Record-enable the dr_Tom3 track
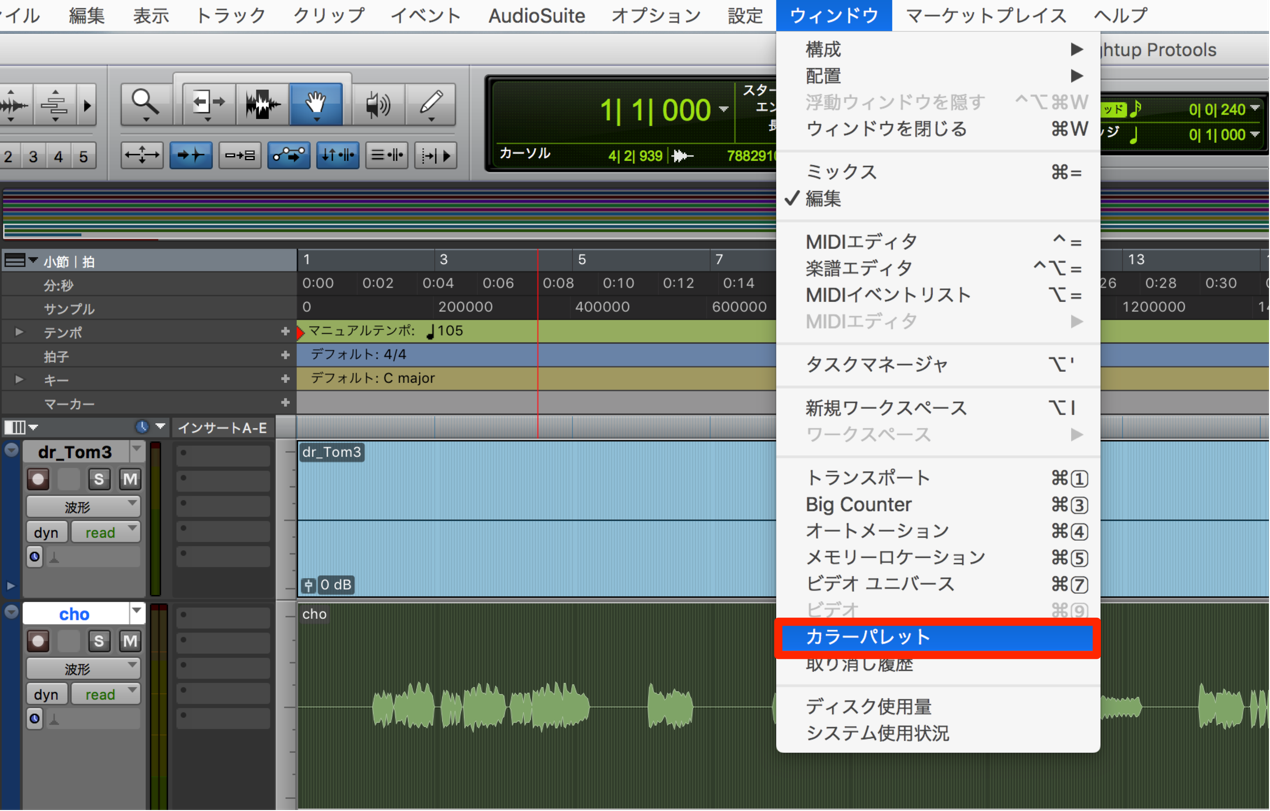Viewport: 1270px width, 811px height. click(x=38, y=479)
